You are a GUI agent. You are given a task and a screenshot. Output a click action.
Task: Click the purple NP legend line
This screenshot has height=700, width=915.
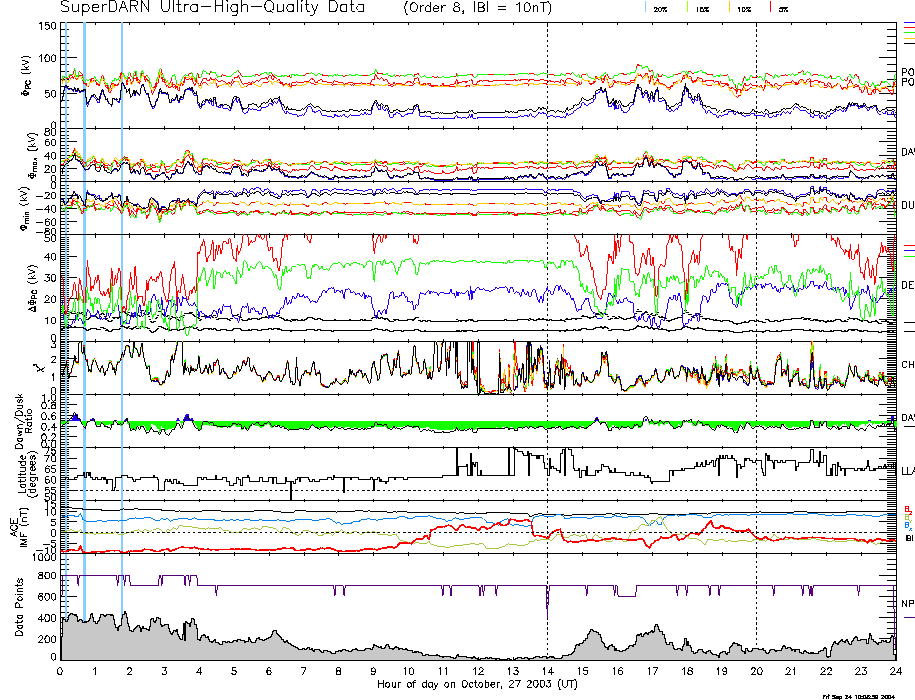pyautogui.click(x=909, y=617)
